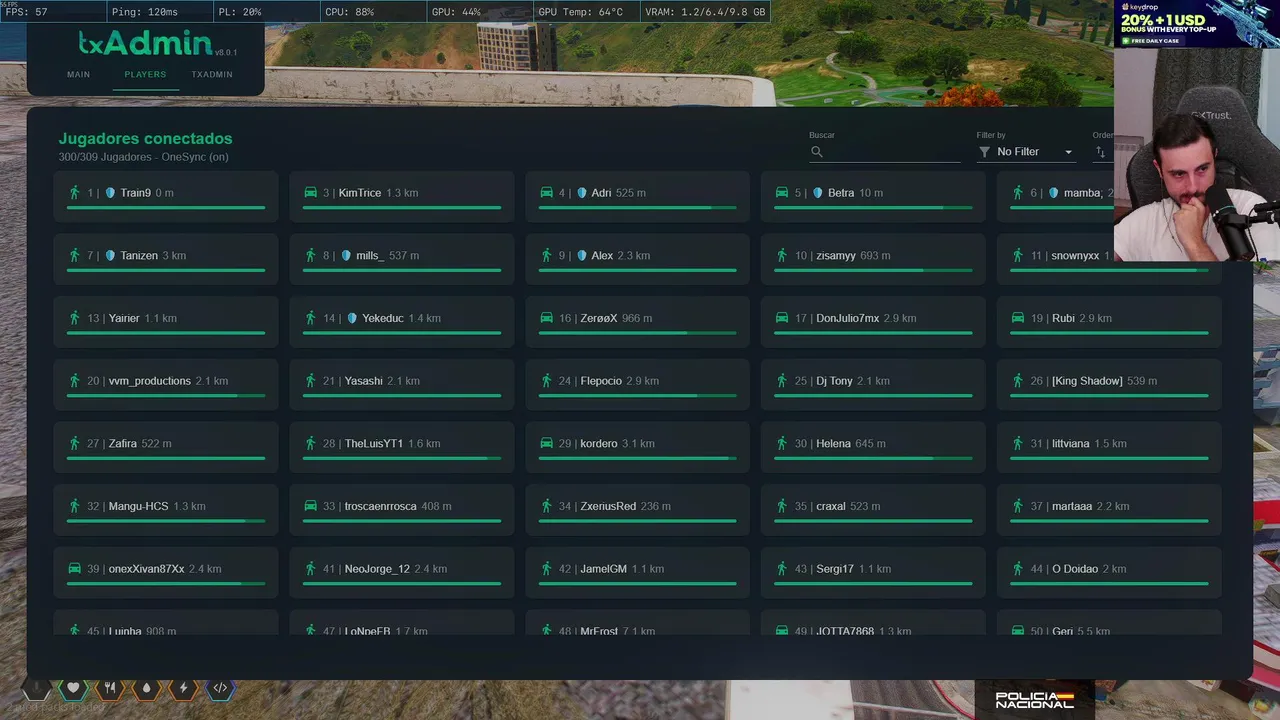Select player O Doidao
The image size is (1280, 720).
pyautogui.click(x=1110, y=573)
